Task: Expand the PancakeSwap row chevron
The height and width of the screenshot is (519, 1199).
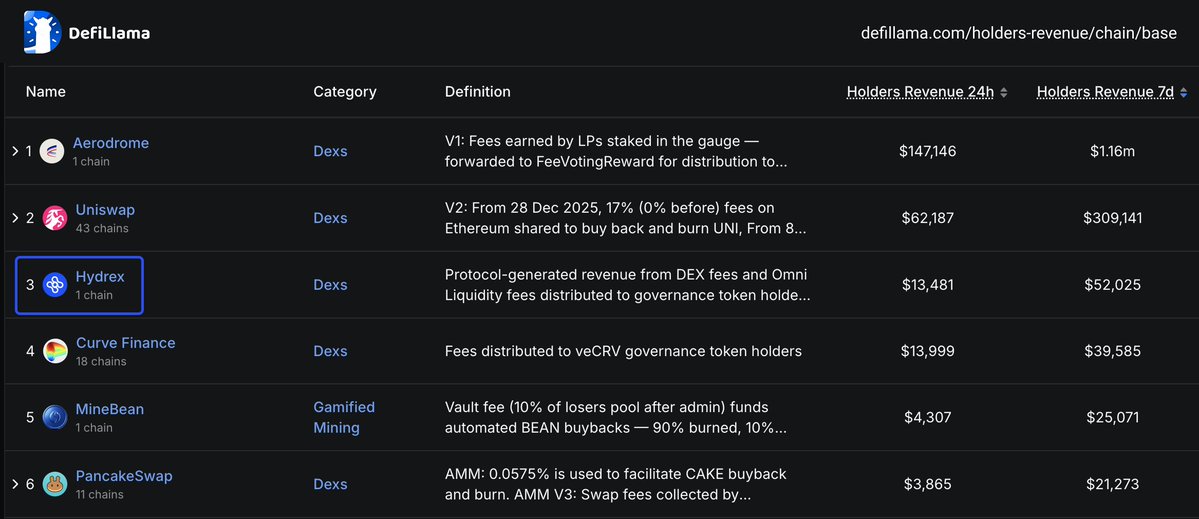Action: (15, 484)
